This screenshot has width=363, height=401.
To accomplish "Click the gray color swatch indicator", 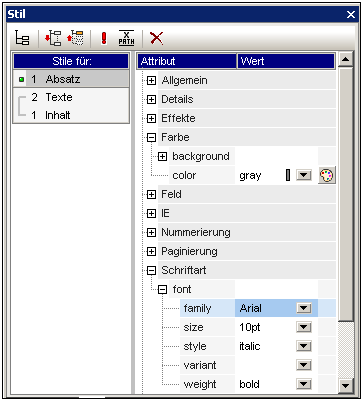I will (288, 175).
